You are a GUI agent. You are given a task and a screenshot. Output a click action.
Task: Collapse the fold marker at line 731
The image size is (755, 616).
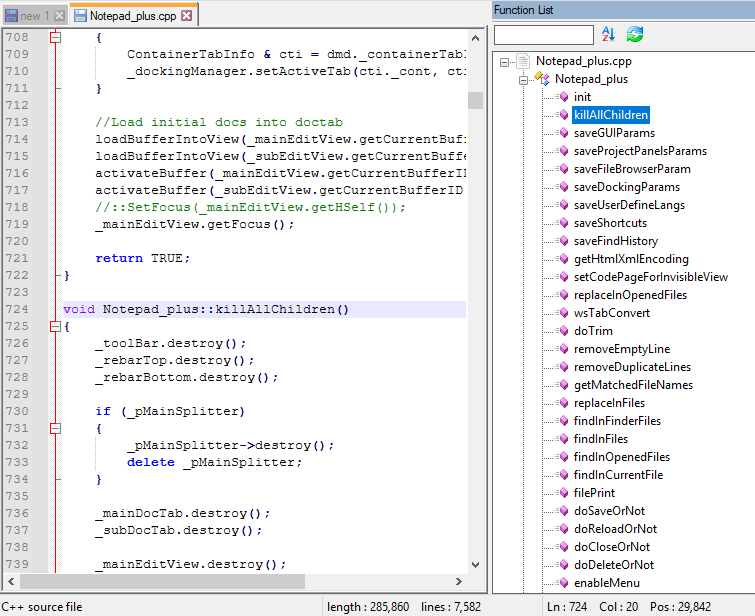coord(56,428)
